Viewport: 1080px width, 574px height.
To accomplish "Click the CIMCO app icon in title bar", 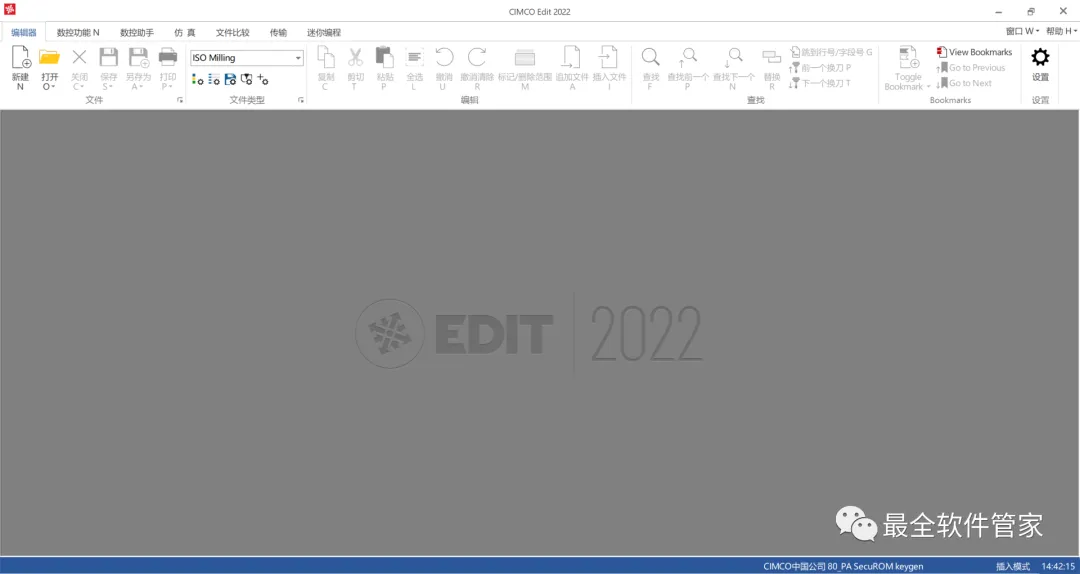I will pyautogui.click(x=10, y=10).
